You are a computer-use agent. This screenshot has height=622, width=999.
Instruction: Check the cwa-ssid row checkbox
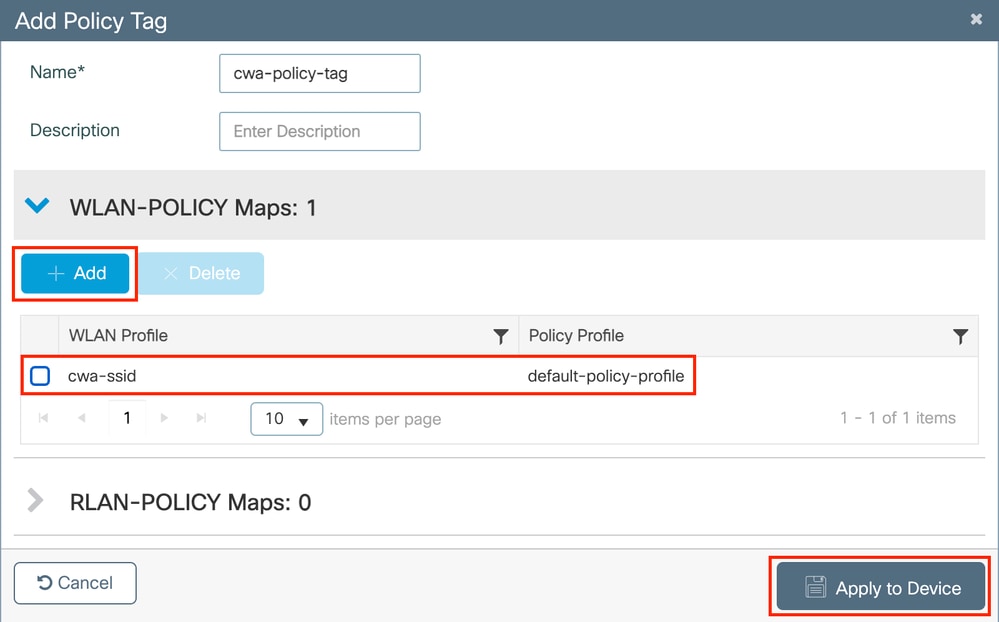[x=40, y=377]
